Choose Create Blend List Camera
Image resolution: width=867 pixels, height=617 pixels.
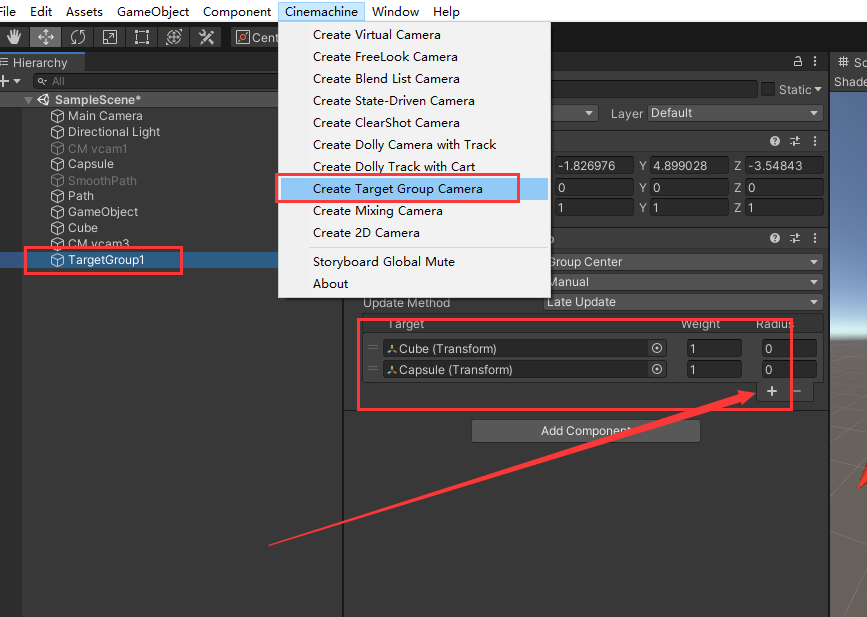pos(413,79)
